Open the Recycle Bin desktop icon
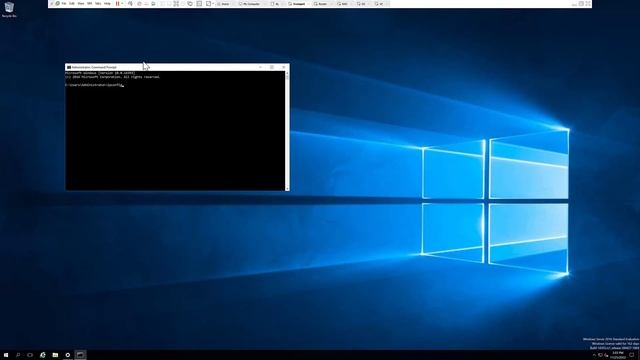This screenshot has height=360, width=640. tap(9, 9)
